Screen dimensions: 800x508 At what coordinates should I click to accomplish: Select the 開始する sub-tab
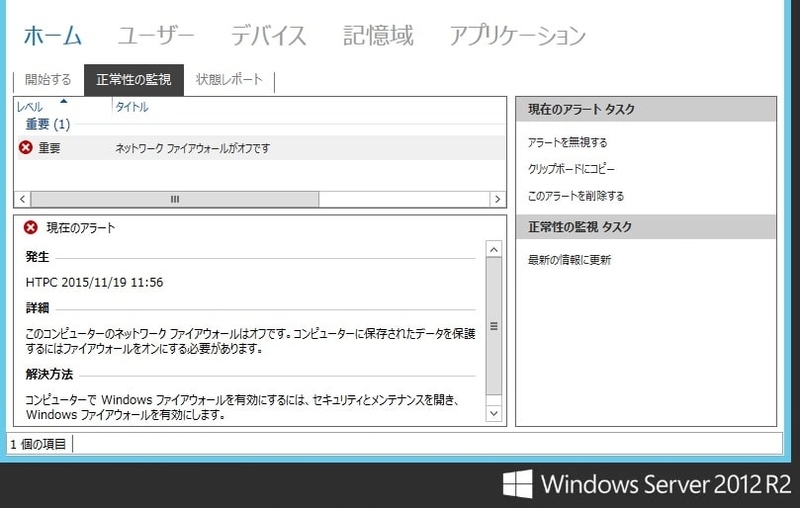click(48, 80)
